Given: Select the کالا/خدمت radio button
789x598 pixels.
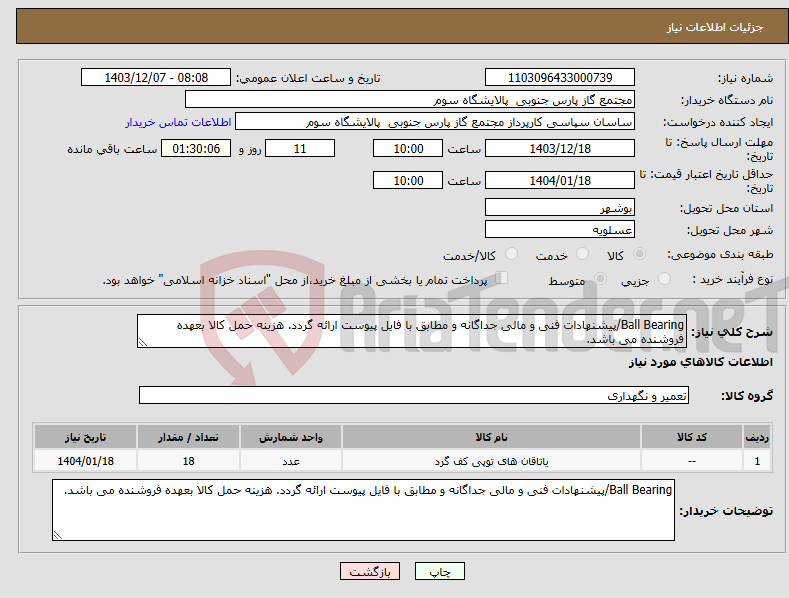Looking at the screenshot, I should click(x=511, y=254).
